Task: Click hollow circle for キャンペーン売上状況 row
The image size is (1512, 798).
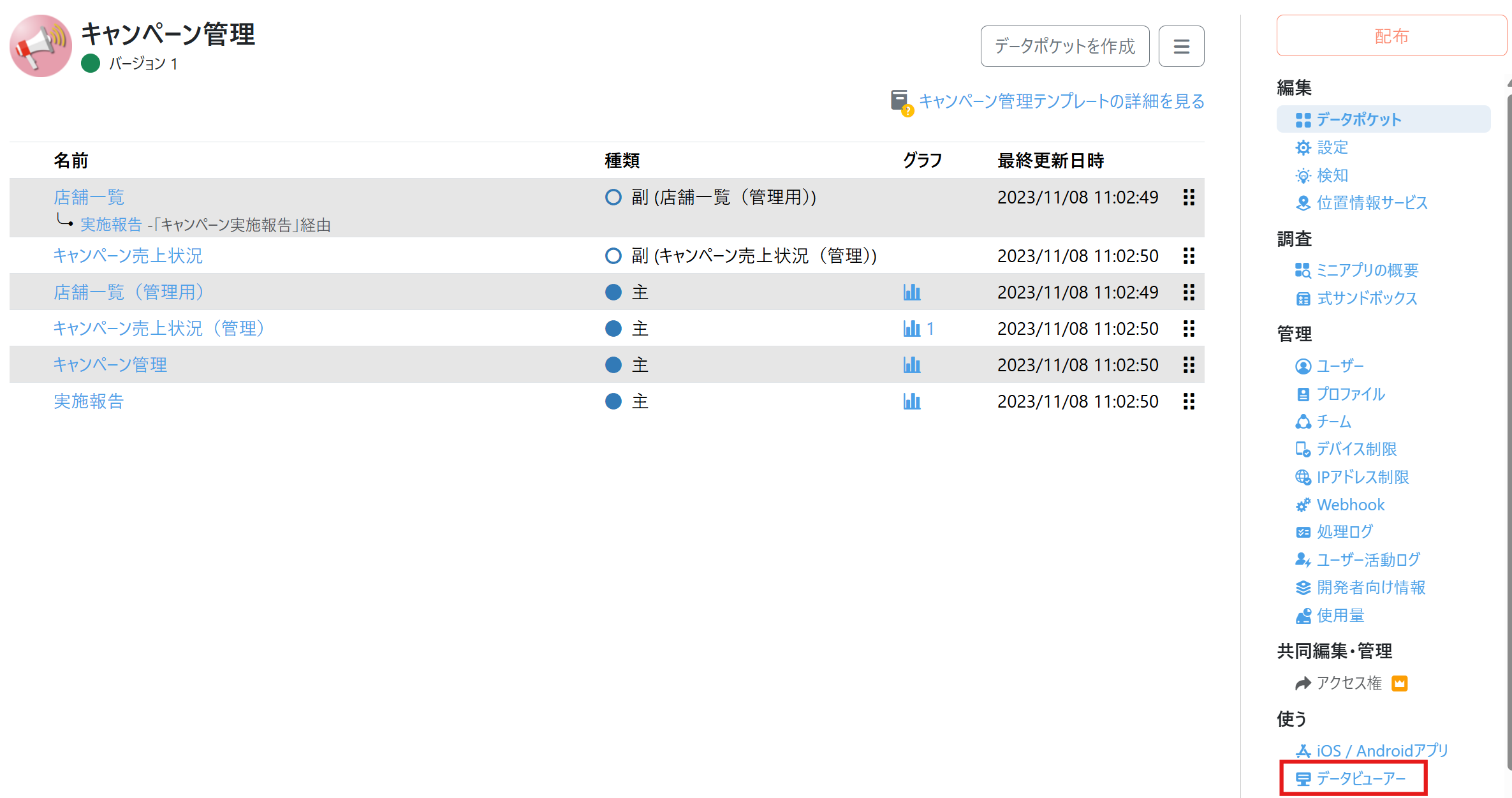Action: click(613, 256)
